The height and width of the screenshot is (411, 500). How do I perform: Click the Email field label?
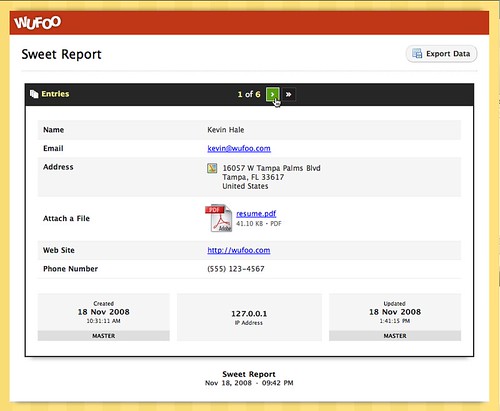pyautogui.click(x=53, y=148)
